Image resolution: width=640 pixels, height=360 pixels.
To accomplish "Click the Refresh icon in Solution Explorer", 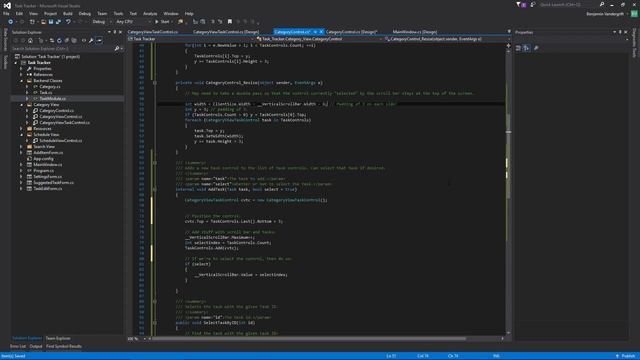I will pyautogui.click(x=59, y=40).
